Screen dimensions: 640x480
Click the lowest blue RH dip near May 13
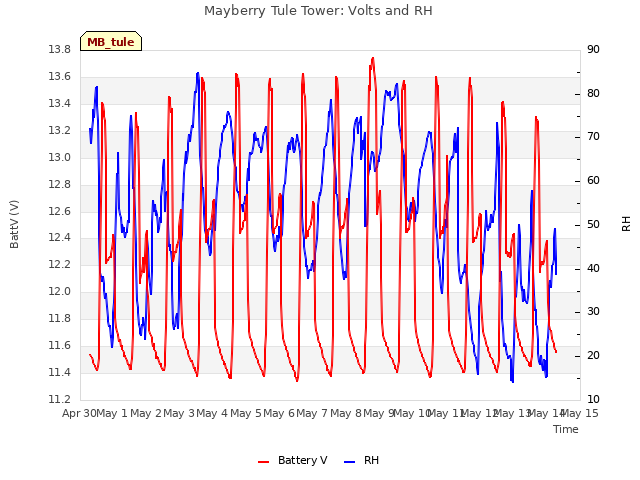click(512, 381)
